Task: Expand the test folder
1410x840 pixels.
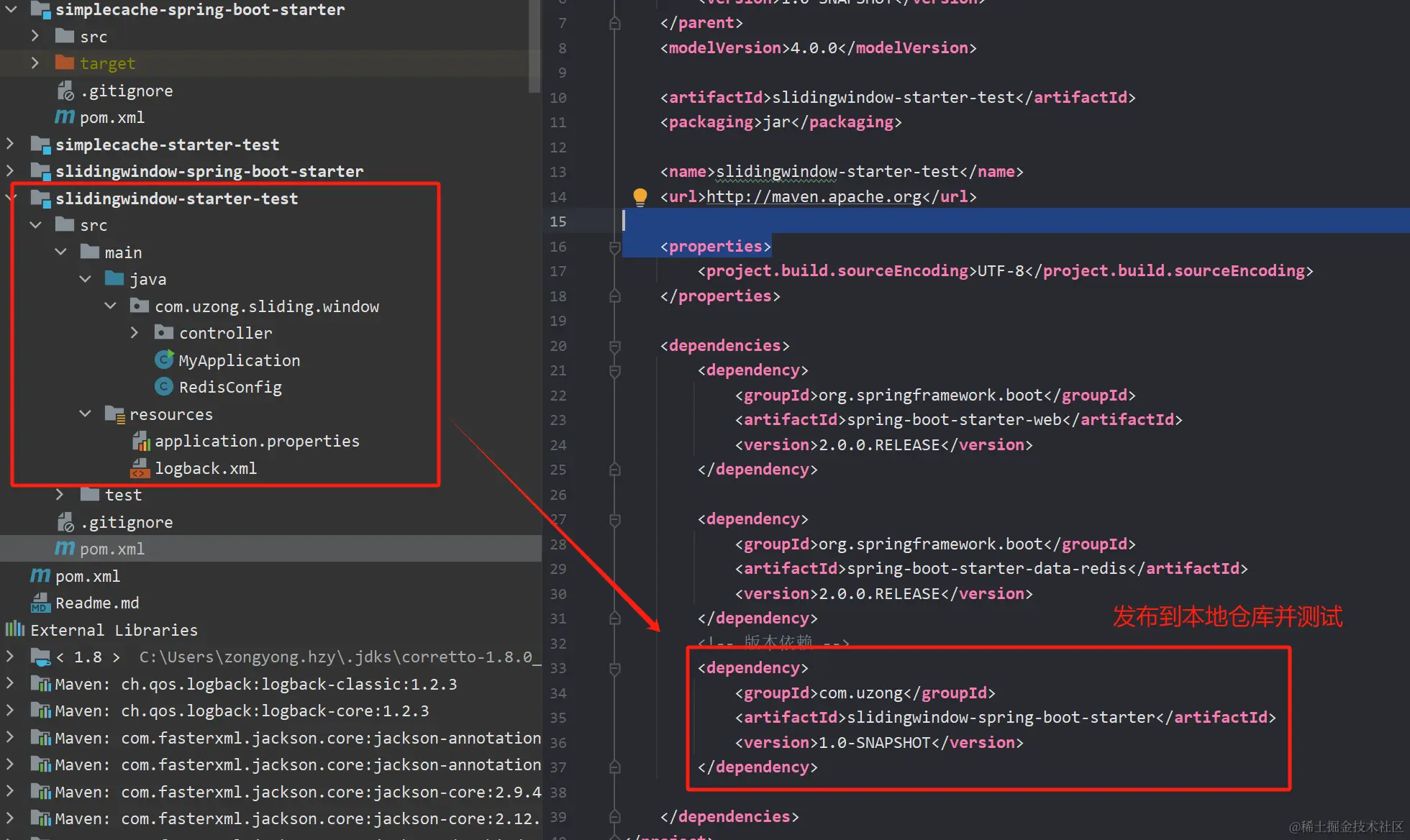Action: 60,495
